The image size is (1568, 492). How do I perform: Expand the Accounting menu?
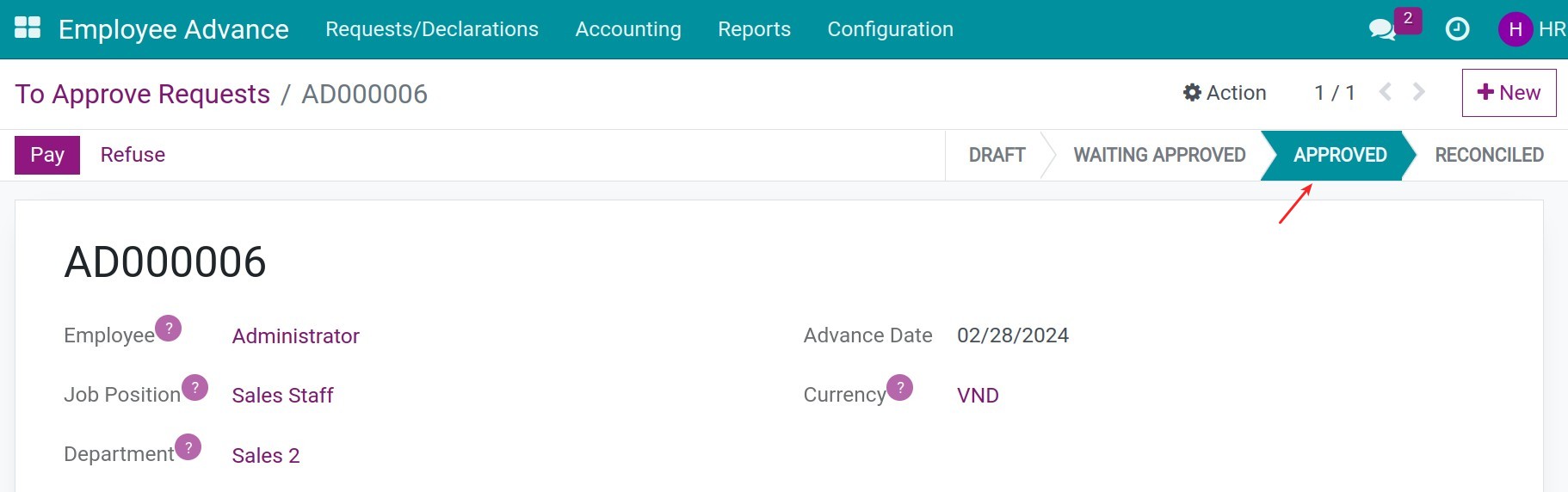[628, 29]
